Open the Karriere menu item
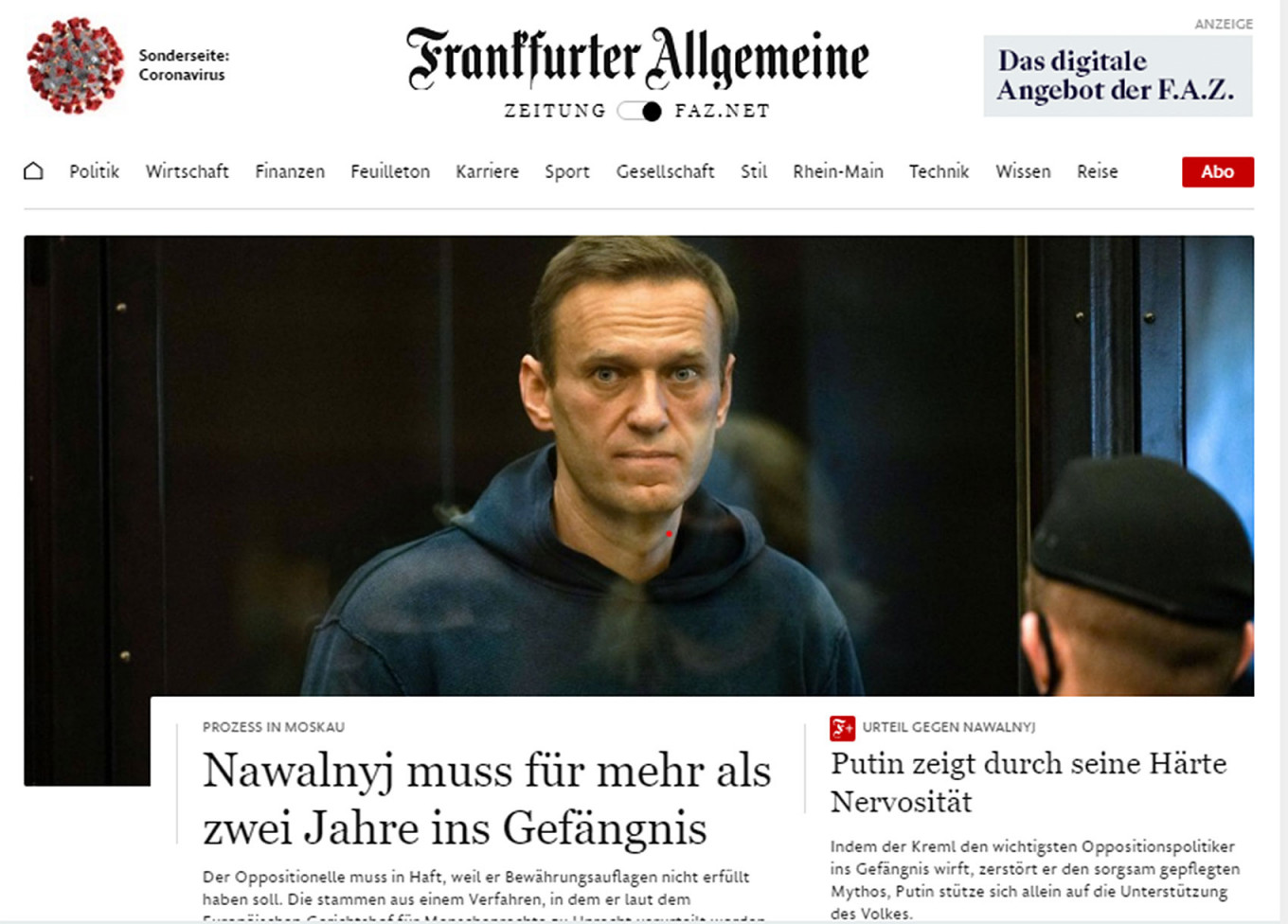The width and height of the screenshot is (1288, 924). point(487,171)
